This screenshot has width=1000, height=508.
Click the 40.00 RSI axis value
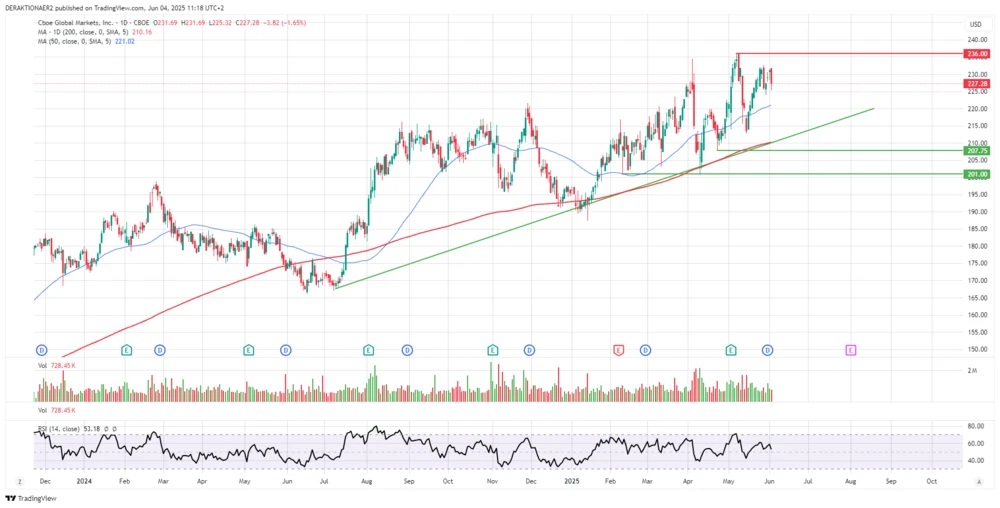[976, 461]
